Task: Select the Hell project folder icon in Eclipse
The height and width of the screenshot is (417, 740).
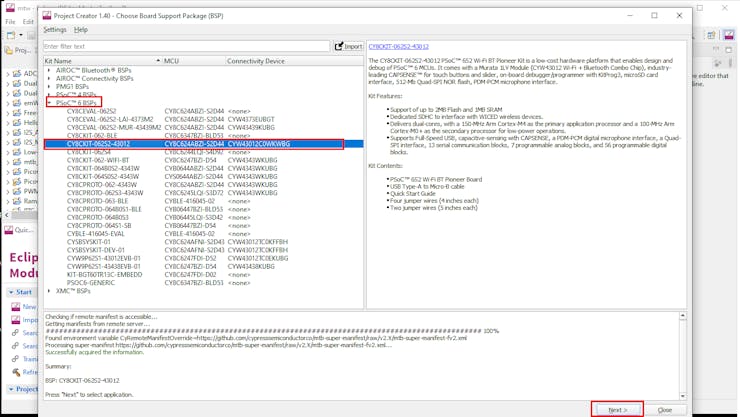Action: pyautogui.click(x=17, y=123)
